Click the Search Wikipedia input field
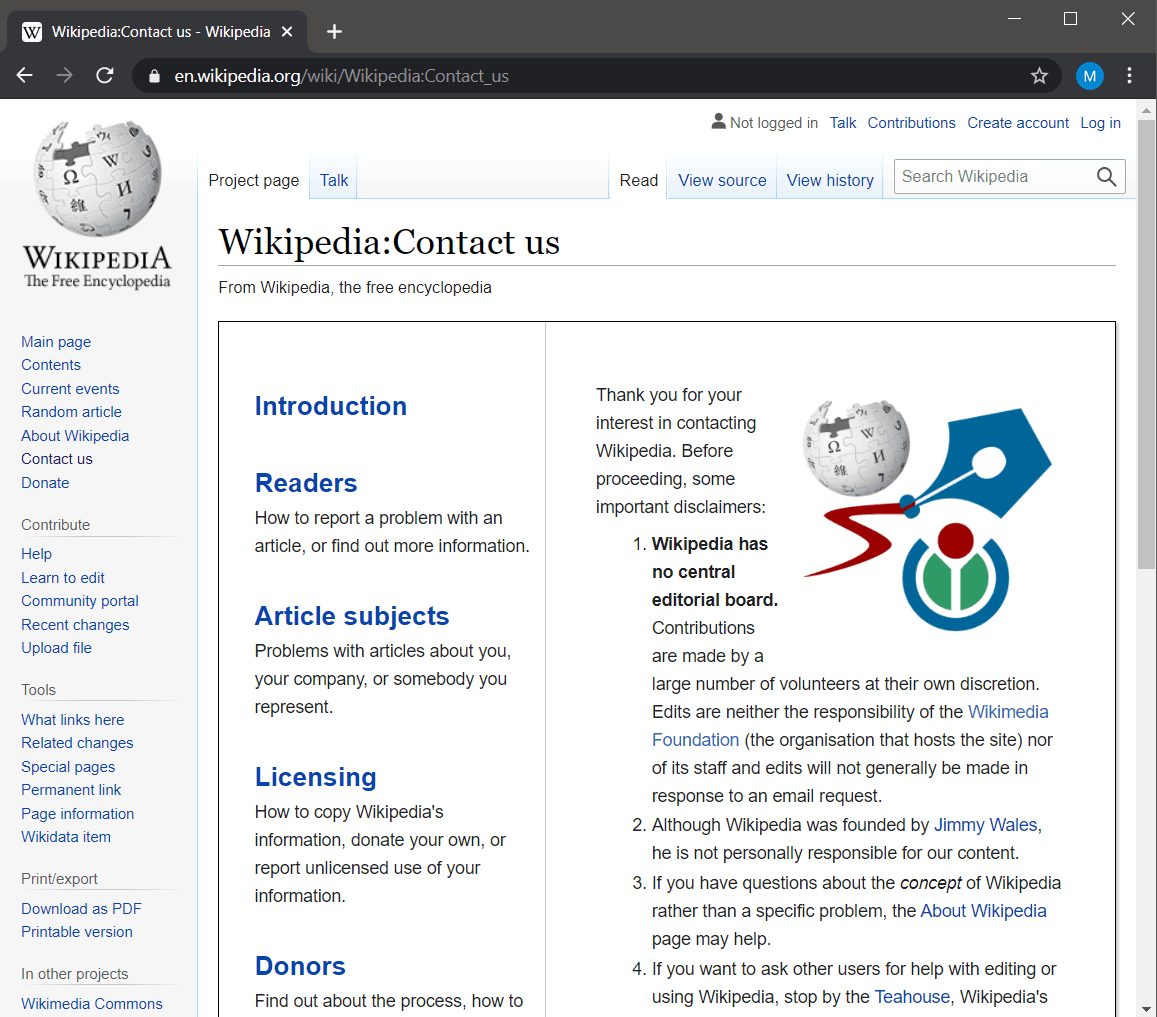 point(990,176)
